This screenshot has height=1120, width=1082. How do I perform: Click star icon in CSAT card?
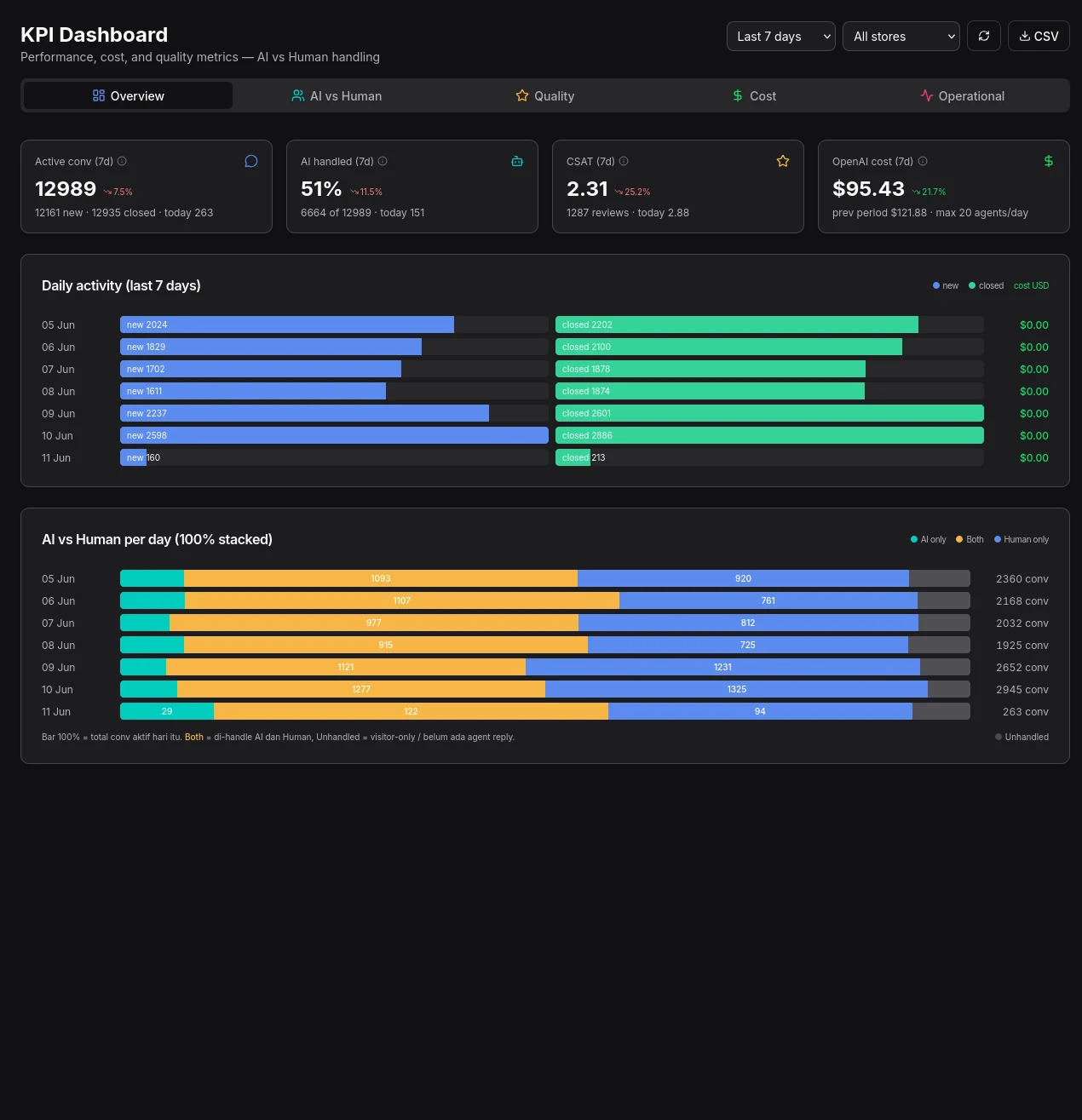coord(783,161)
